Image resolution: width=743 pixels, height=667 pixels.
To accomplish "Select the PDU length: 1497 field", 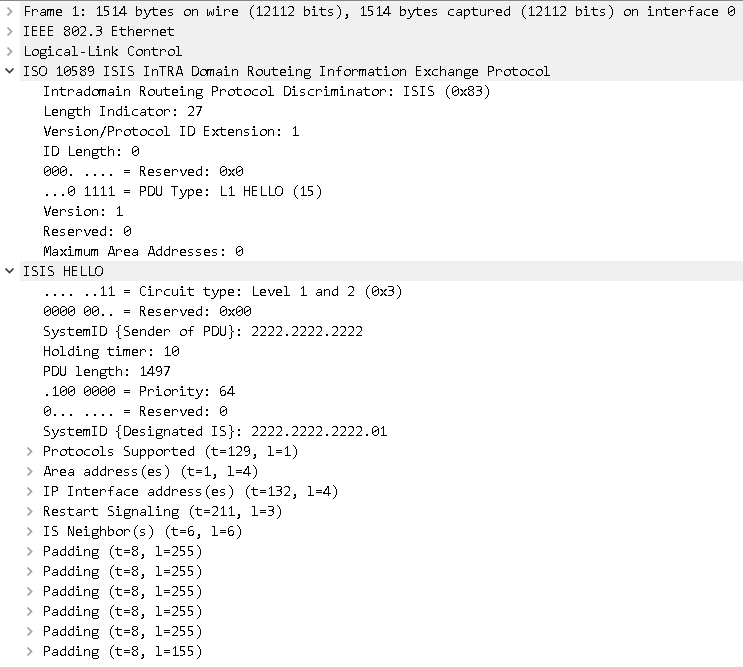I will pos(107,371).
